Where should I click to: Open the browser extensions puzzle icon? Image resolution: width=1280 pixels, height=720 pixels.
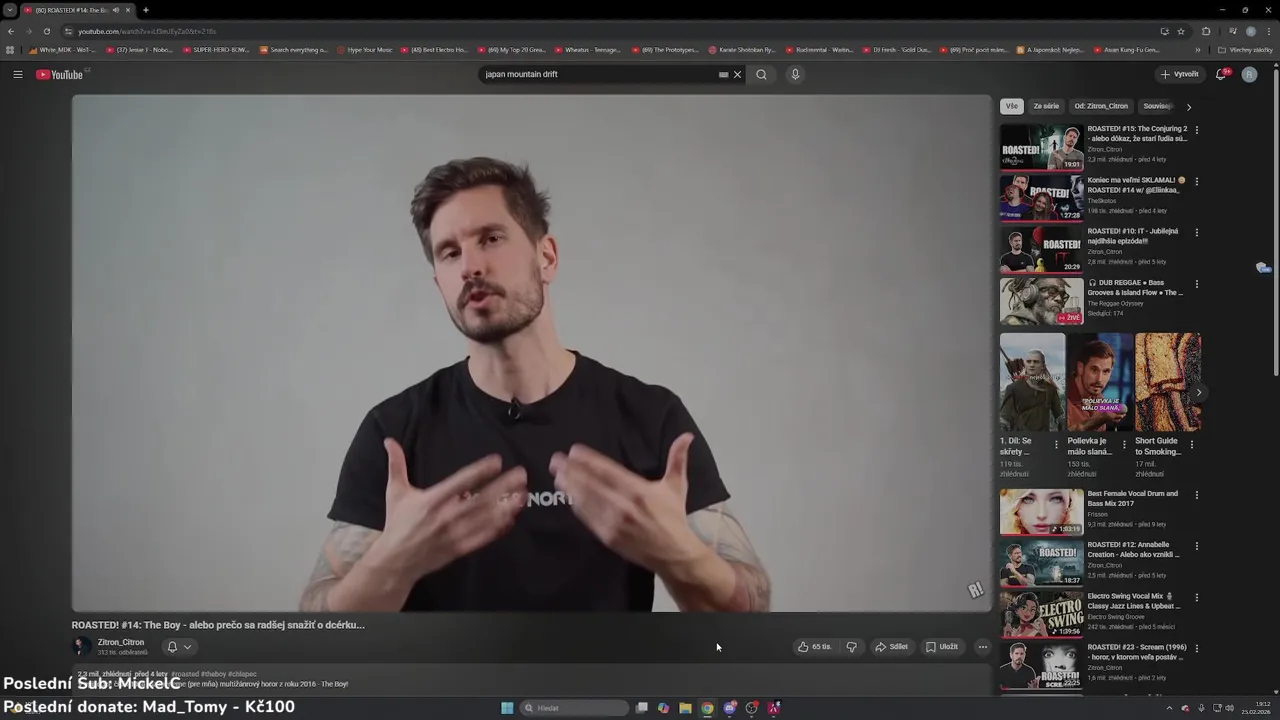(1206, 31)
